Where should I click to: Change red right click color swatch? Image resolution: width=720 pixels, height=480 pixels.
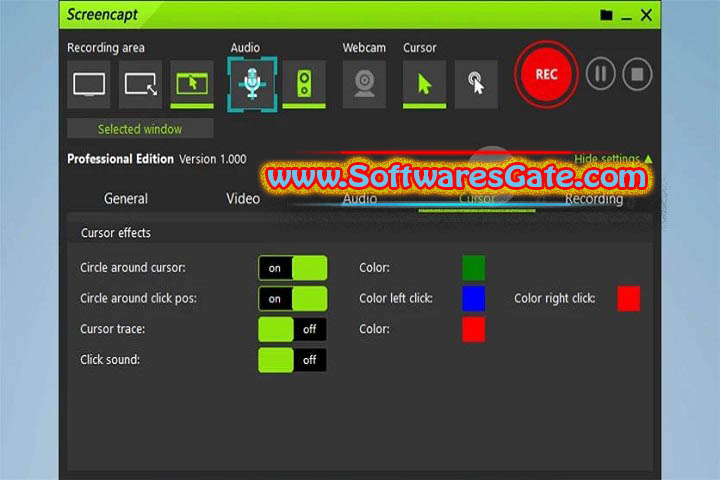tap(629, 299)
